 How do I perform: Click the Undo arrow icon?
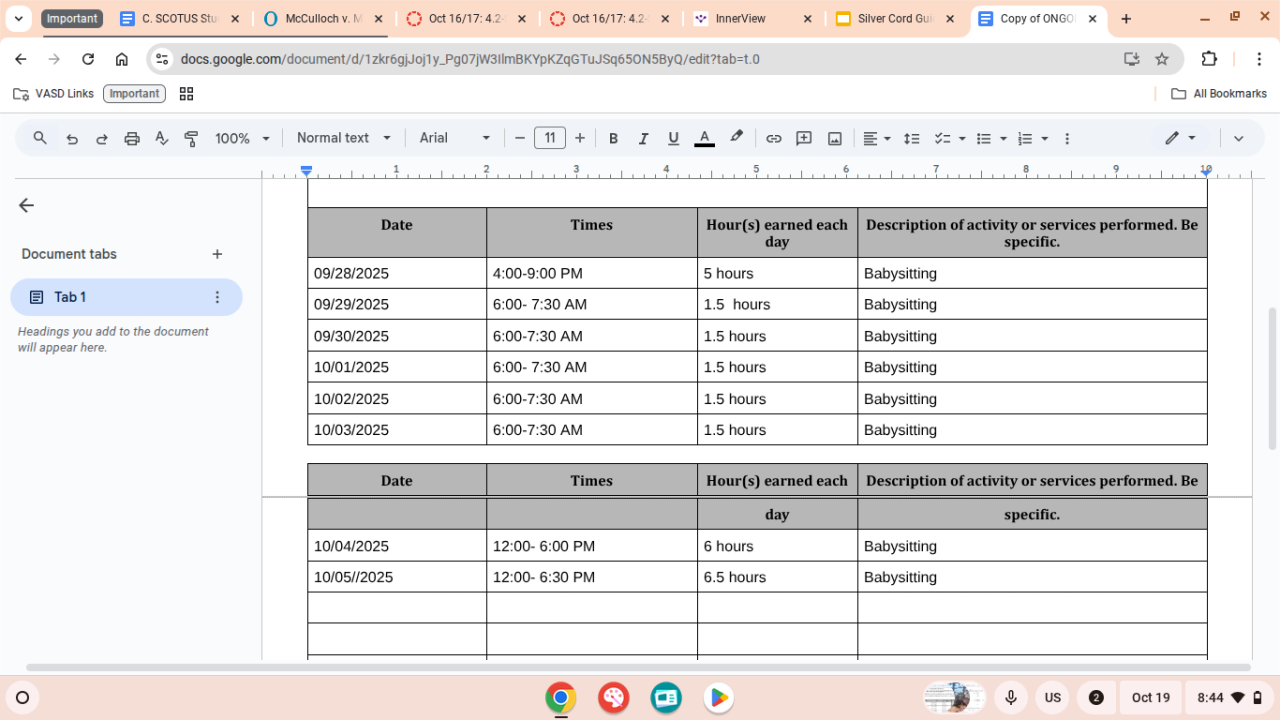click(x=72, y=139)
